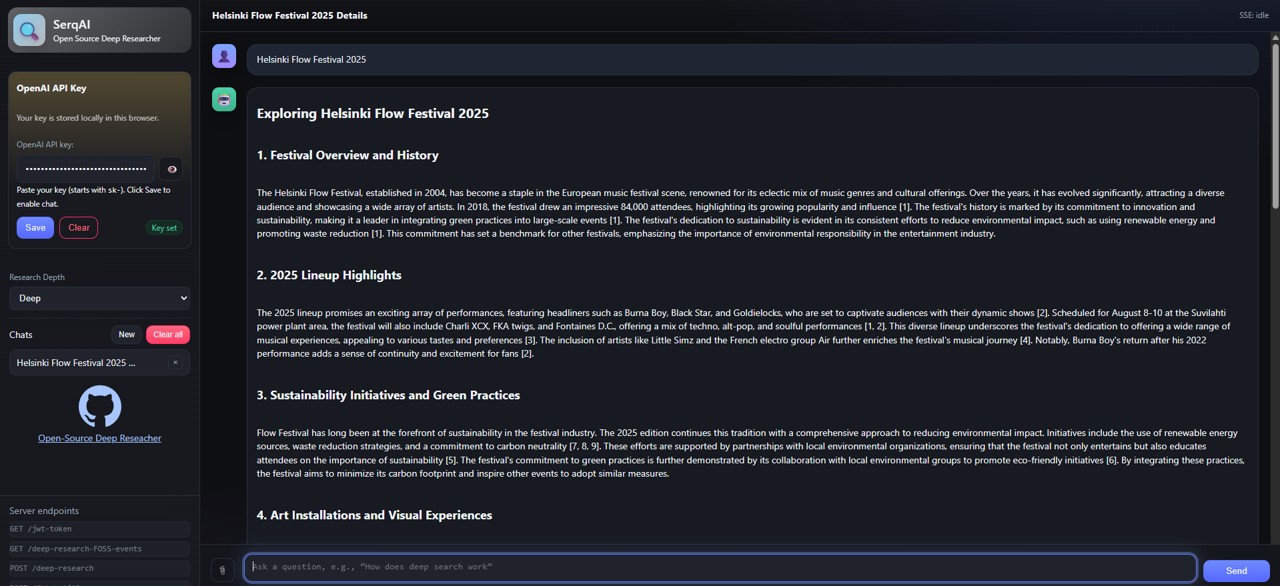This screenshot has height=586, width=1280.
Task: Toggle API key visibility with eye icon
Action: 172,169
